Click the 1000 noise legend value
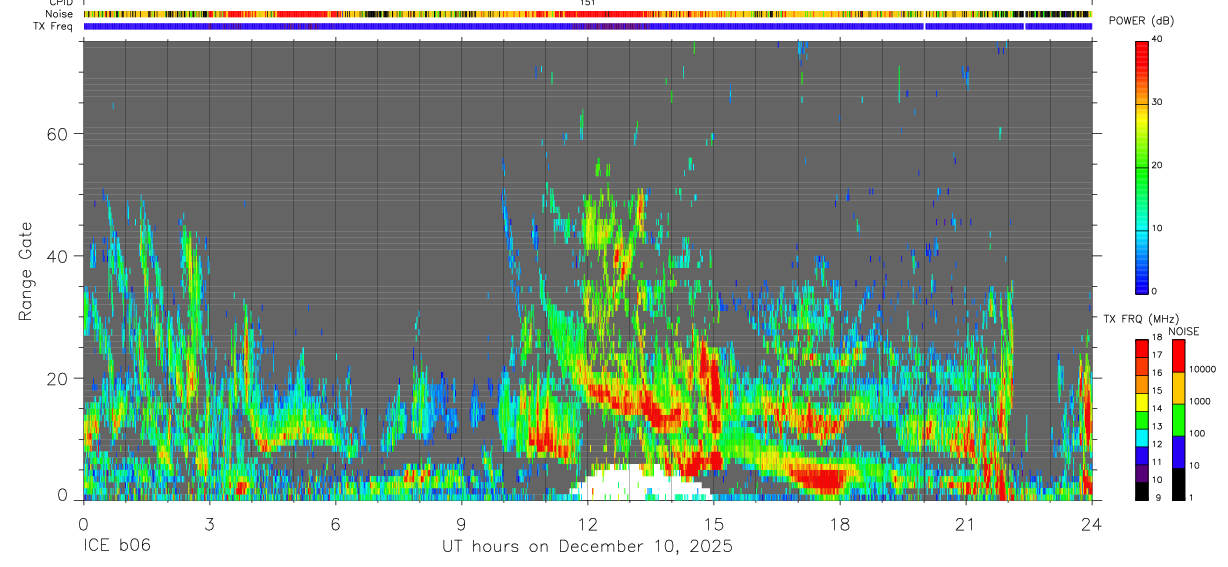1228x567 pixels. click(x=1200, y=401)
